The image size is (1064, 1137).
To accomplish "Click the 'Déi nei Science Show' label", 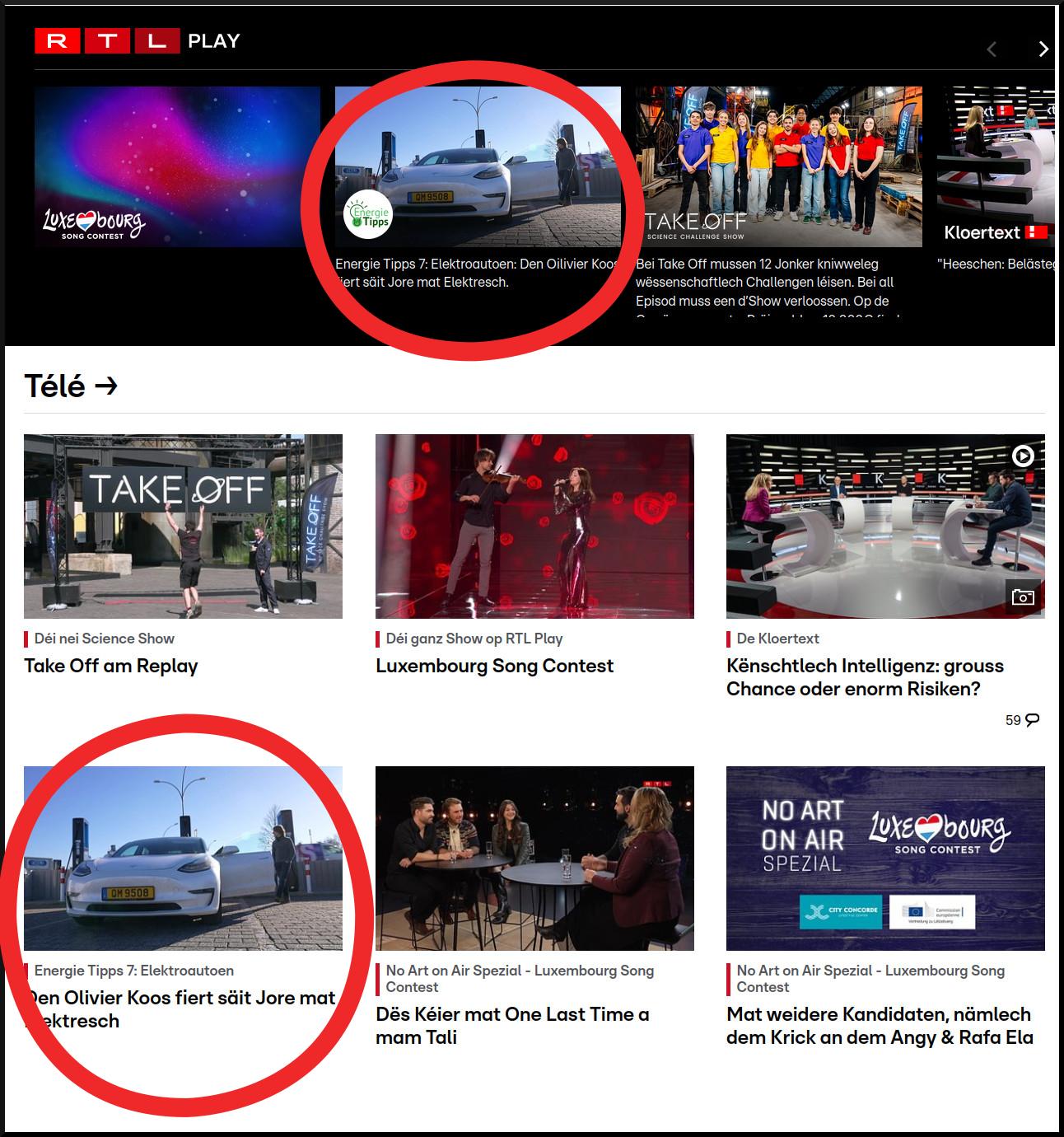I will pyautogui.click(x=105, y=639).
